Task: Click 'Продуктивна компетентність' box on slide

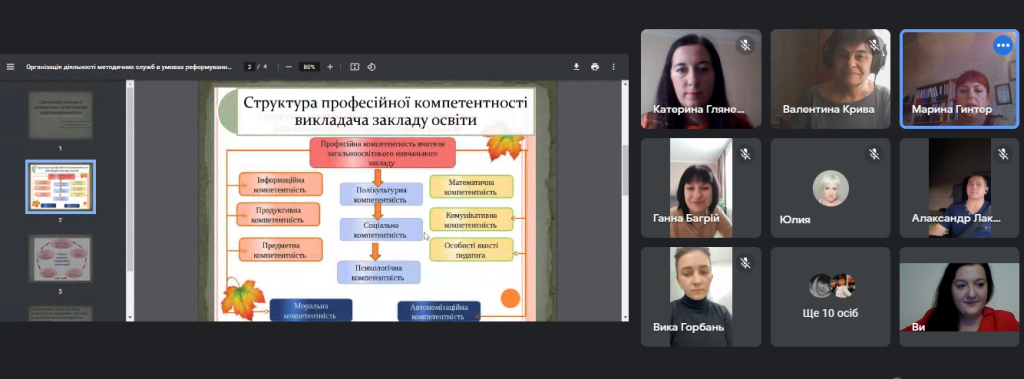Action: pos(278,214)
